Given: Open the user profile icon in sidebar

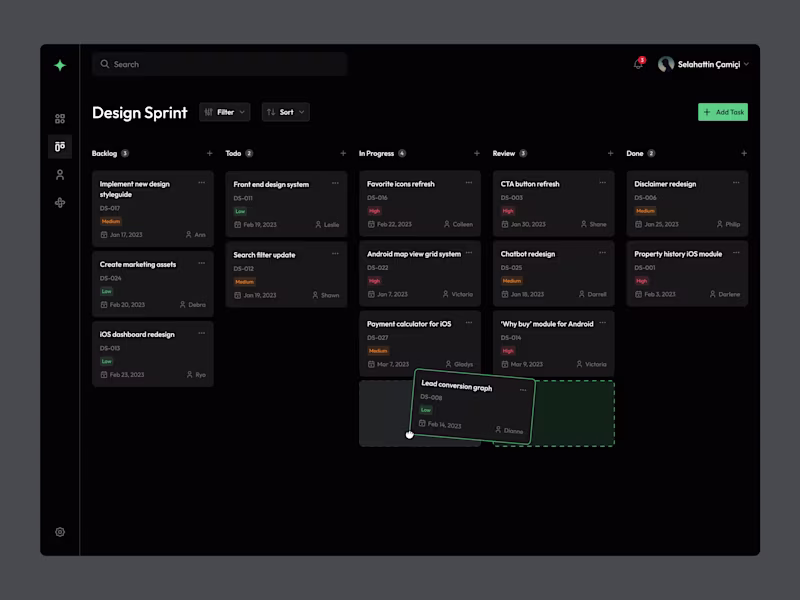Looking at the screenshot, I should click(x=60, y=174).
